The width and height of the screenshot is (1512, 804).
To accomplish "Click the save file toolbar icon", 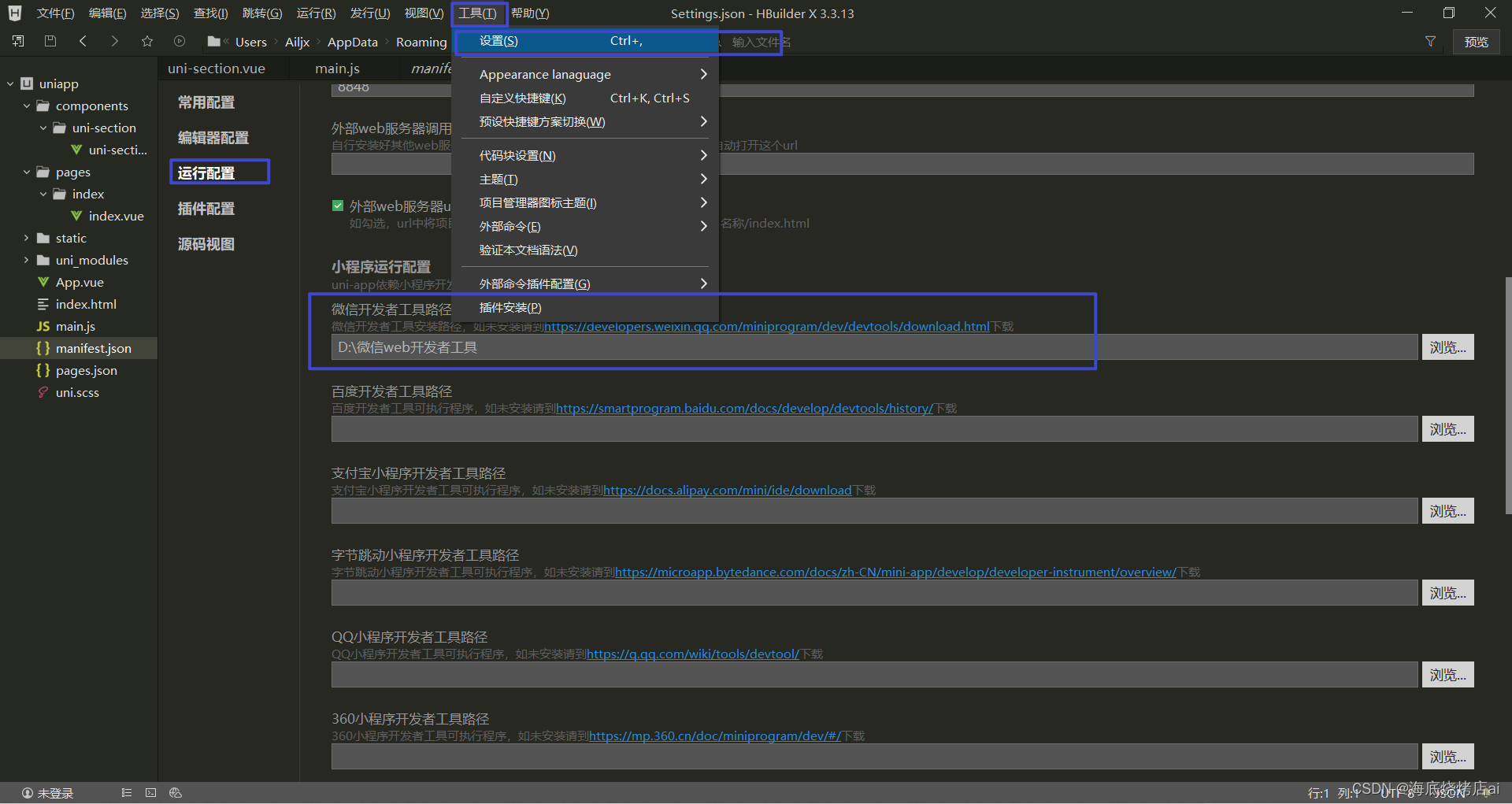I will 50,41.
